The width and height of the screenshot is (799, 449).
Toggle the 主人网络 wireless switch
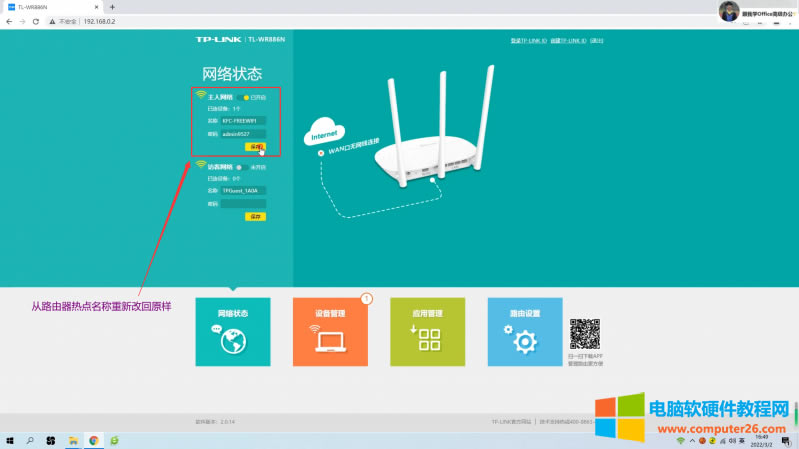pos(246,97)
